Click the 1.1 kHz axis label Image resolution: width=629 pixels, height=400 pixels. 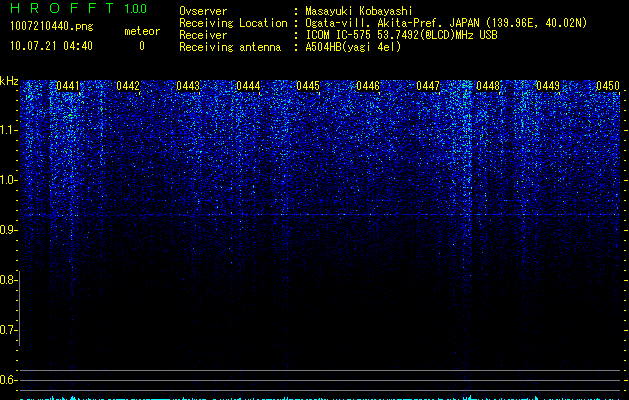[8, 130]
